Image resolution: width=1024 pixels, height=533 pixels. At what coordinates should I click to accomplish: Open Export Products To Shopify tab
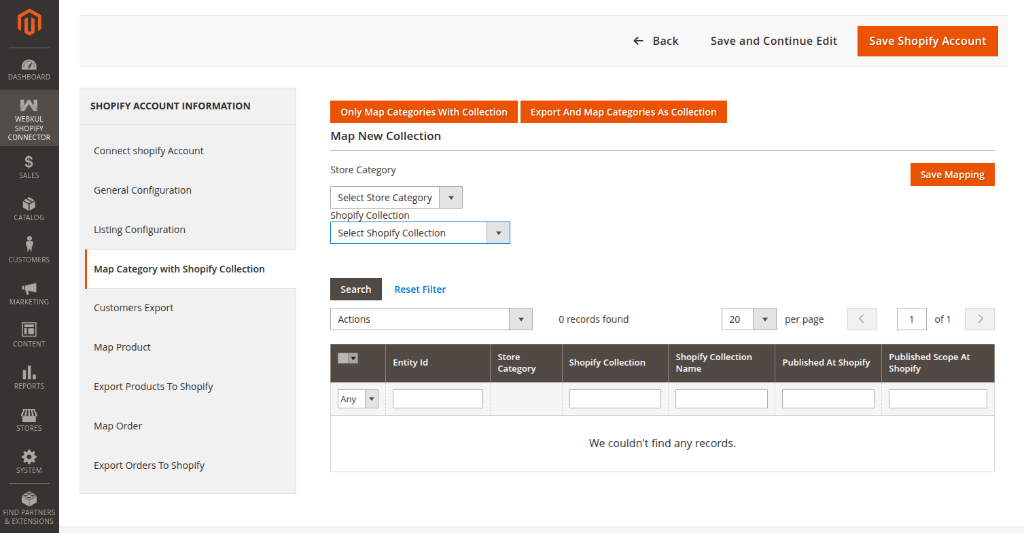(153, 386)
